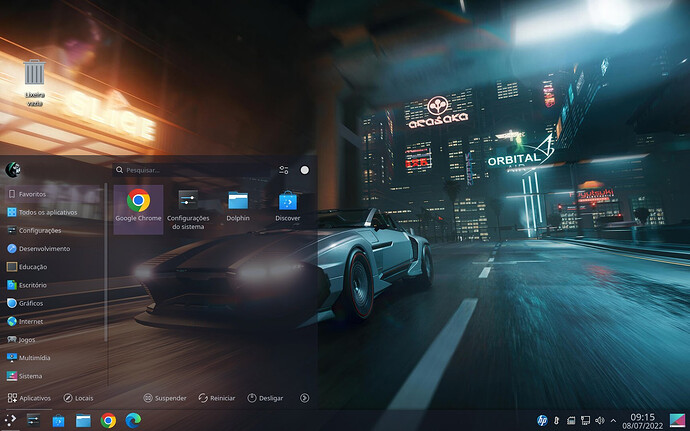Open the network tray icon
This screenshot has width=690, height=431.
click(x=585, y=421)
